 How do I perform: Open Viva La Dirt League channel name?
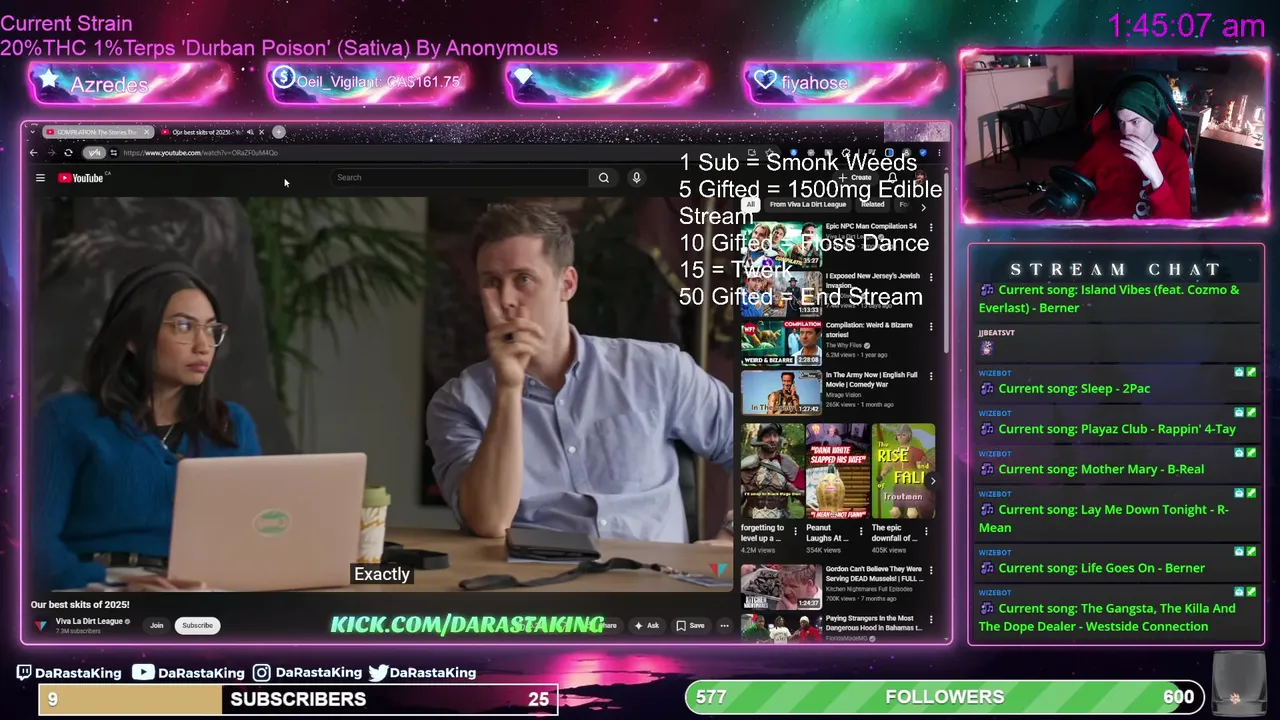(x=89, y=621)
